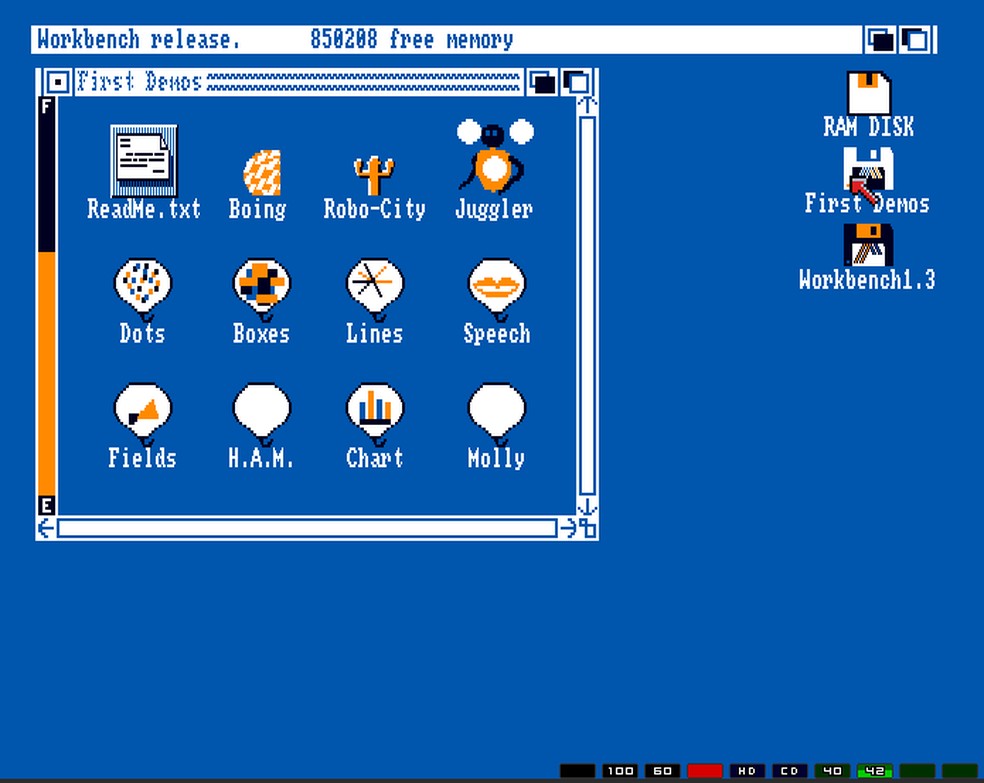Click the 40 floppy track indicator
Screen dimensions: 984x783
tap(832, 770)
